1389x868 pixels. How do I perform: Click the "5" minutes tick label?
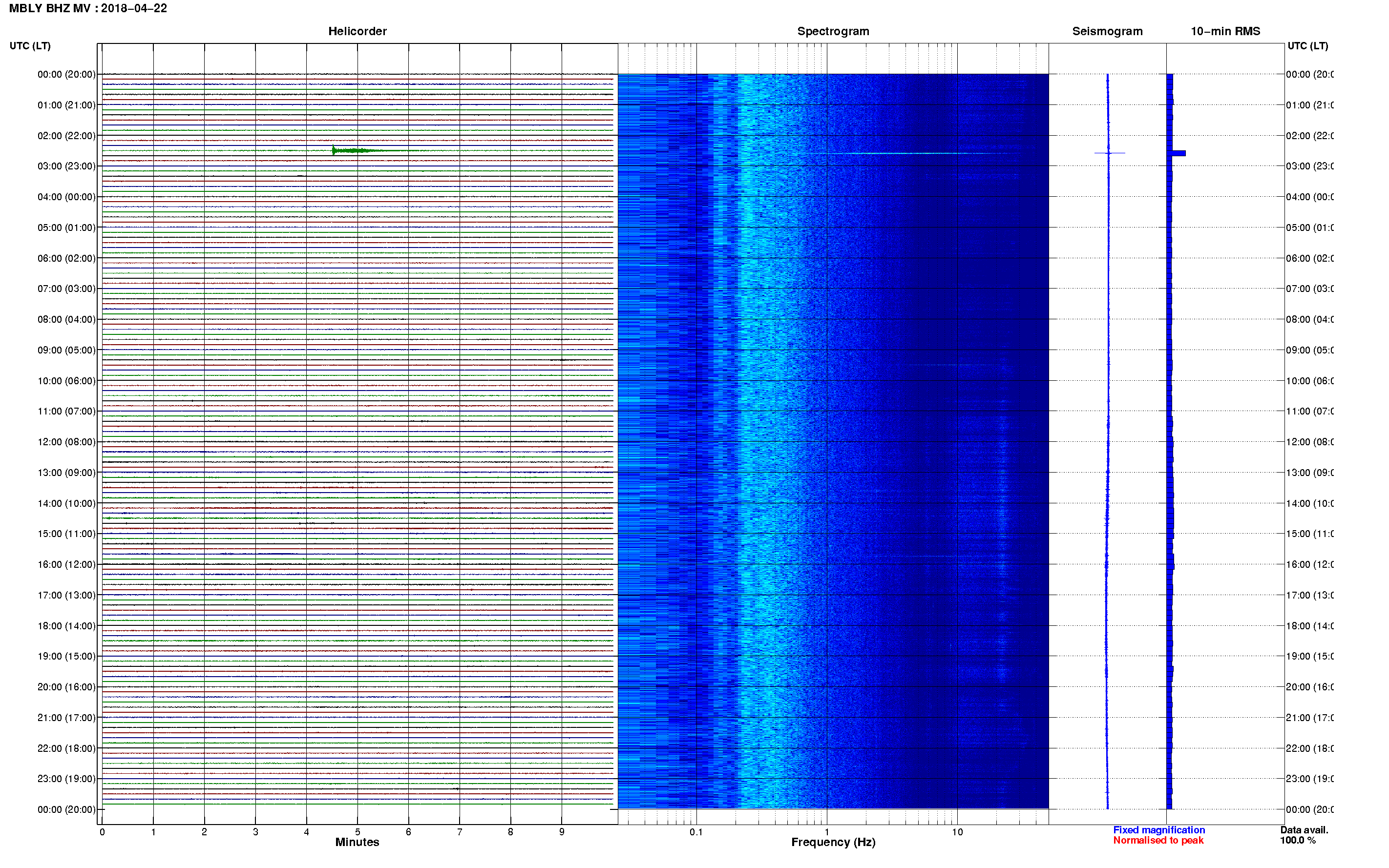(357, 832)
